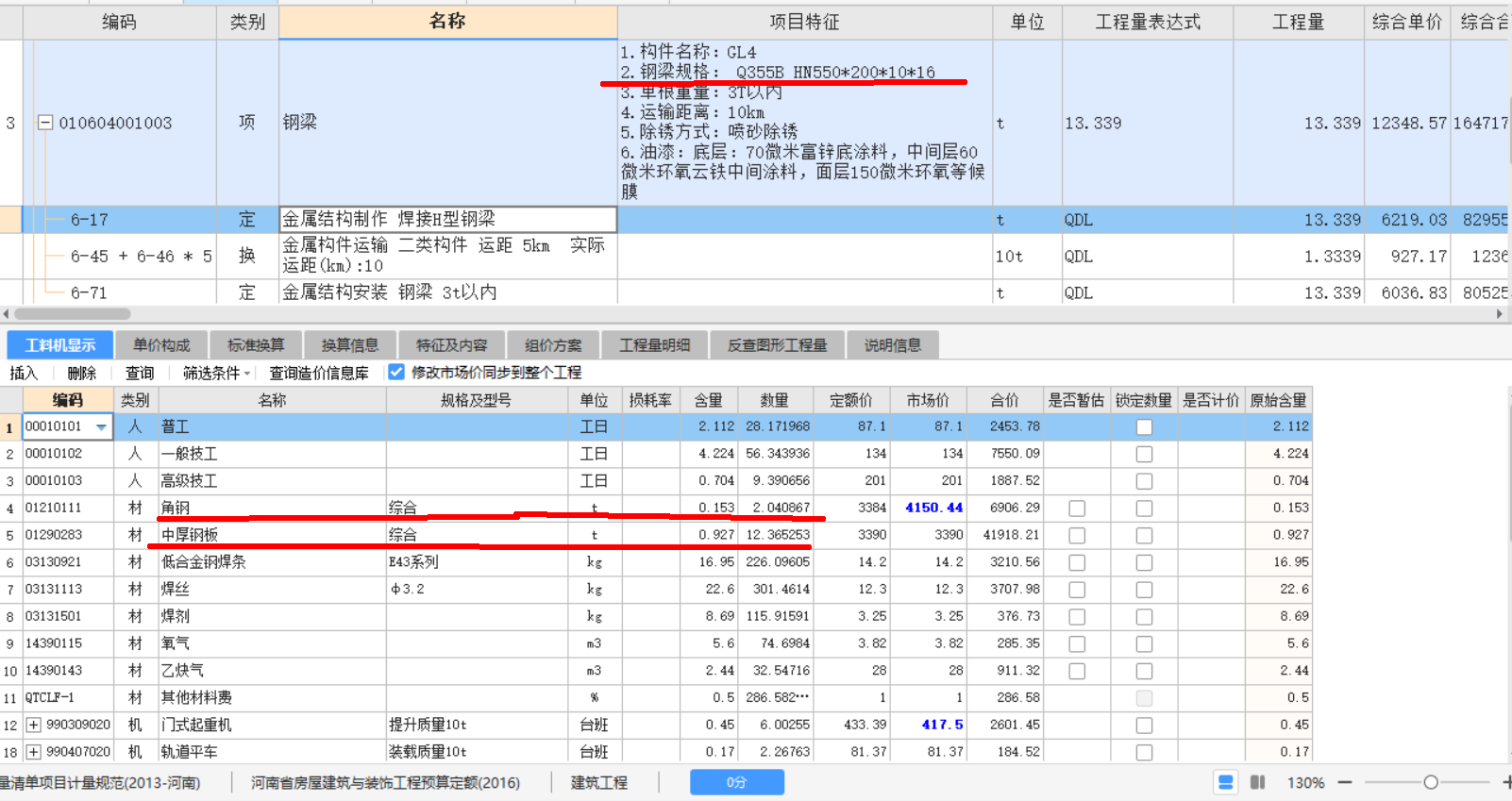Image resolution: width=1512 pixels, height=801 pixels.
Task: Switch to the 工程量明细 tab
Action: [x=655, y=345]
